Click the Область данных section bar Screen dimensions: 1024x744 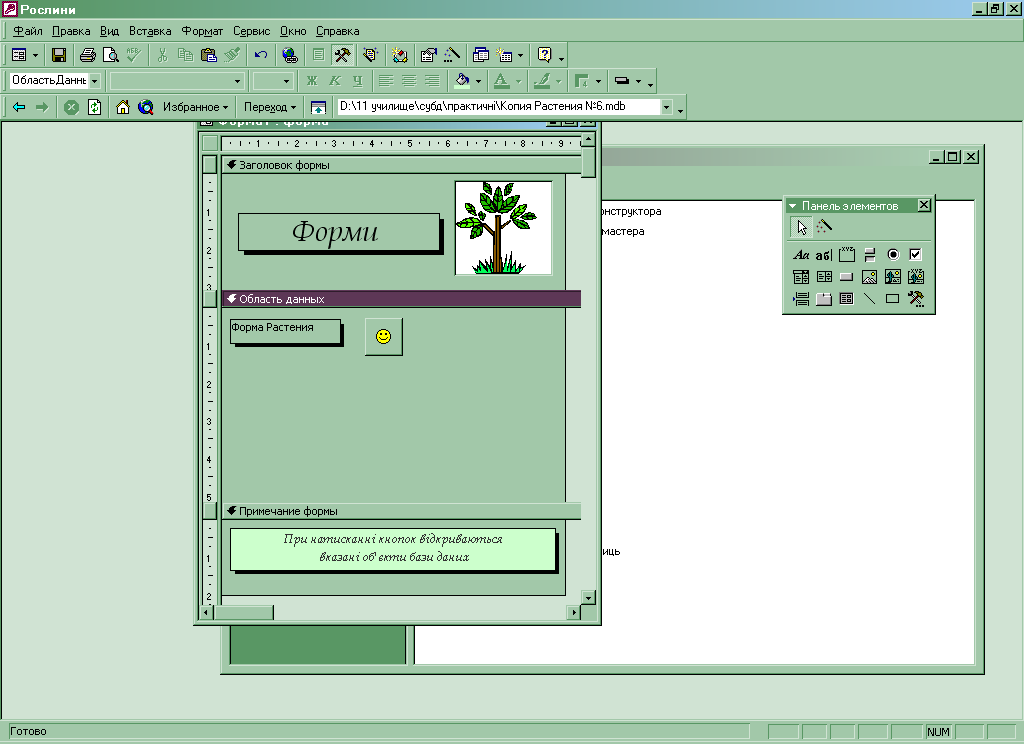[401, 299]
